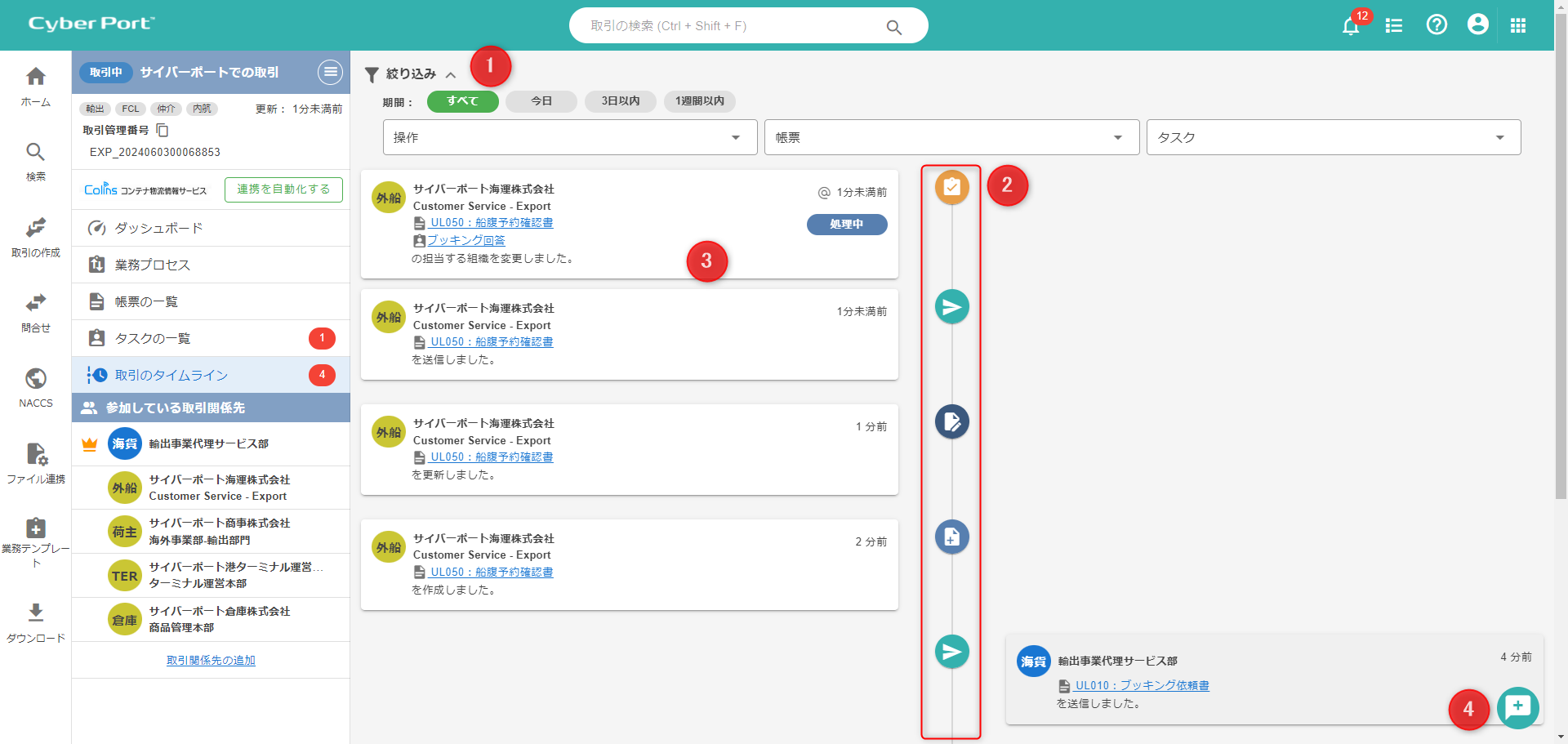Copy the transaction number via copy icon
Image resolution: width=1568 pixels, height=744 pixels.
163,131
